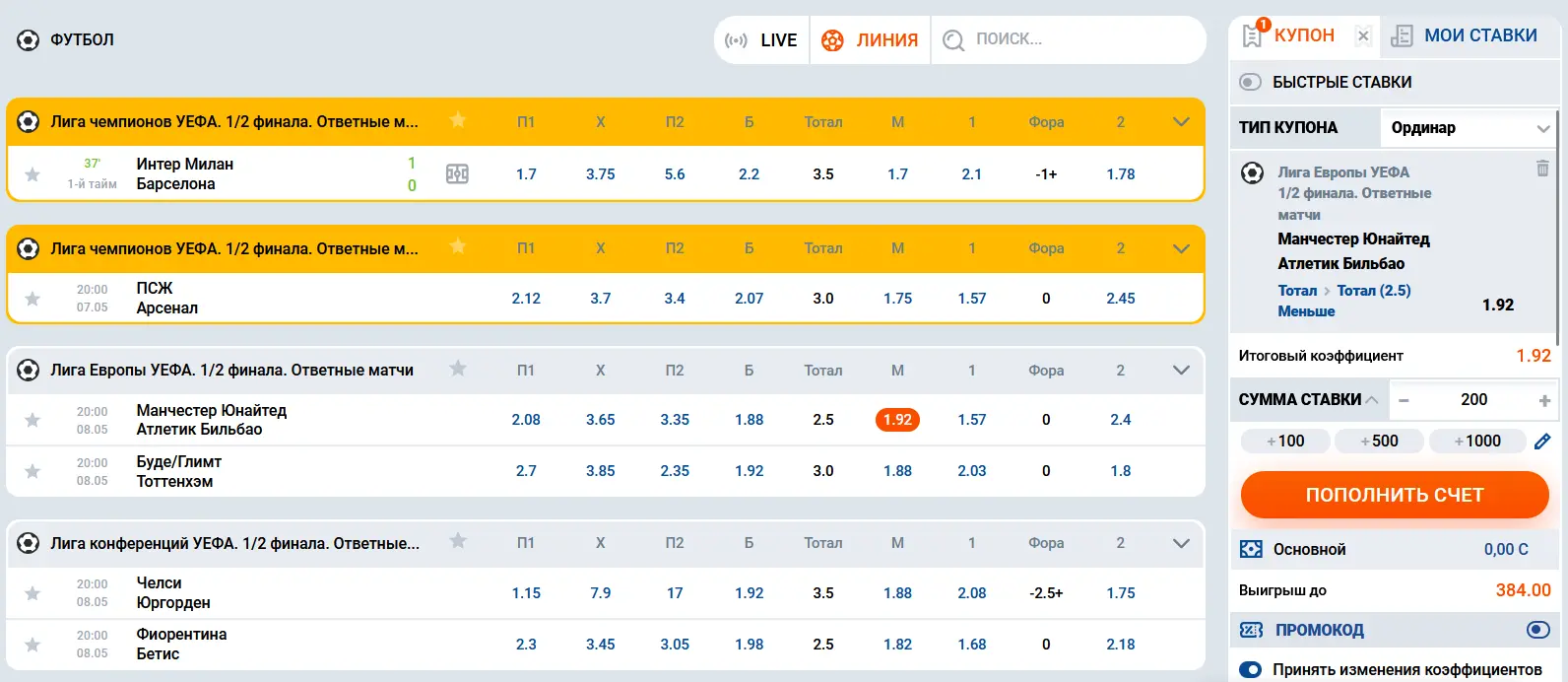Collapse Лига конференций УЕФА section chevron
The image size is (1568, 682).
(1182, 543)
